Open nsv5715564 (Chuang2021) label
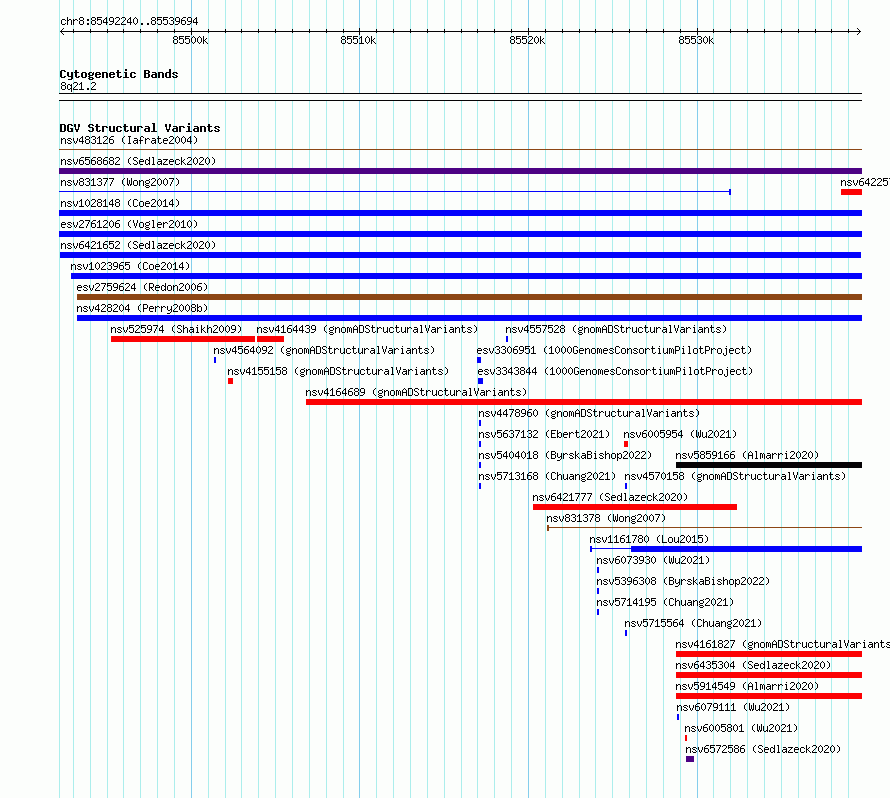Screen dimensions: 890x798 [693, 623]
